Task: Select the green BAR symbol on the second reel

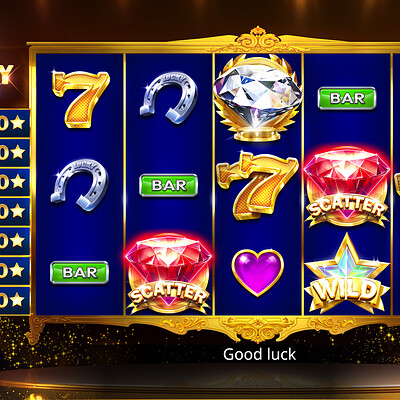Action: (168, 185)
